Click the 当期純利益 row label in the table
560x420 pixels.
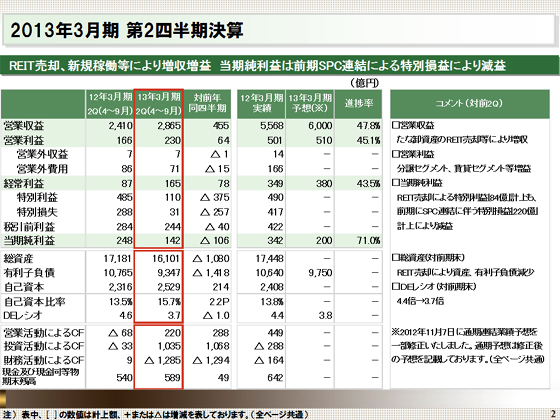click(29, 240)
